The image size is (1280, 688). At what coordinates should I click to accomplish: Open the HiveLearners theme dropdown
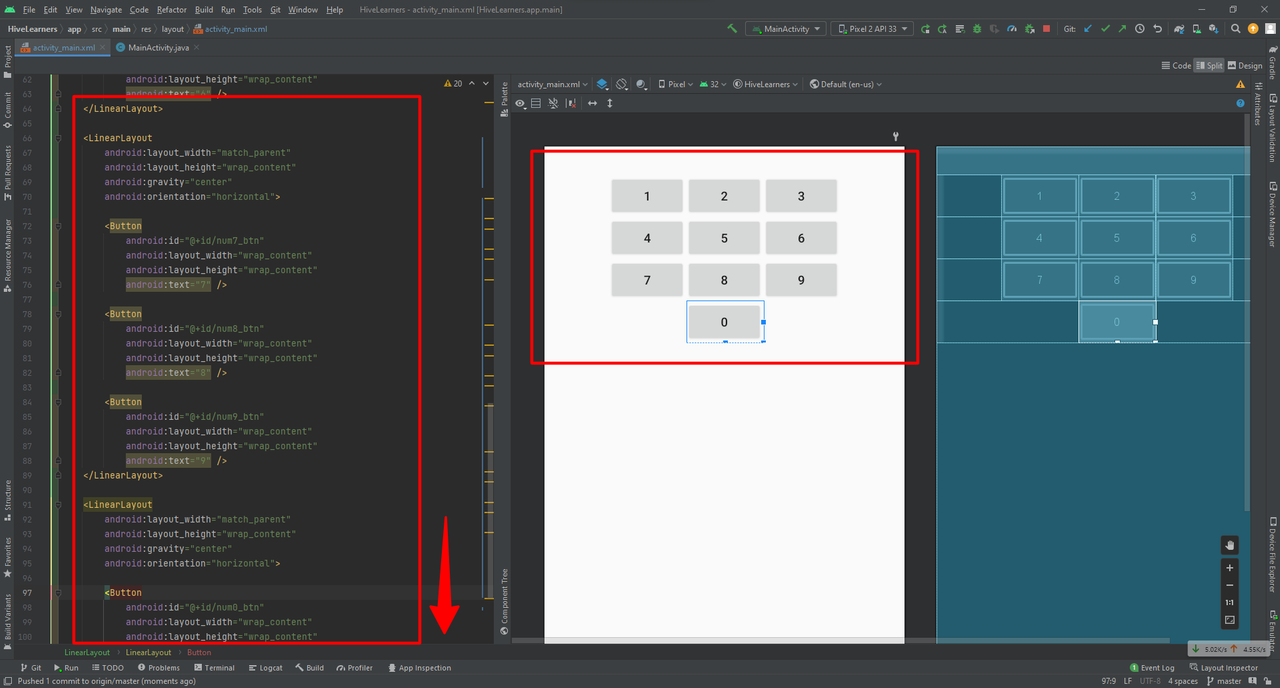[766, 85]
